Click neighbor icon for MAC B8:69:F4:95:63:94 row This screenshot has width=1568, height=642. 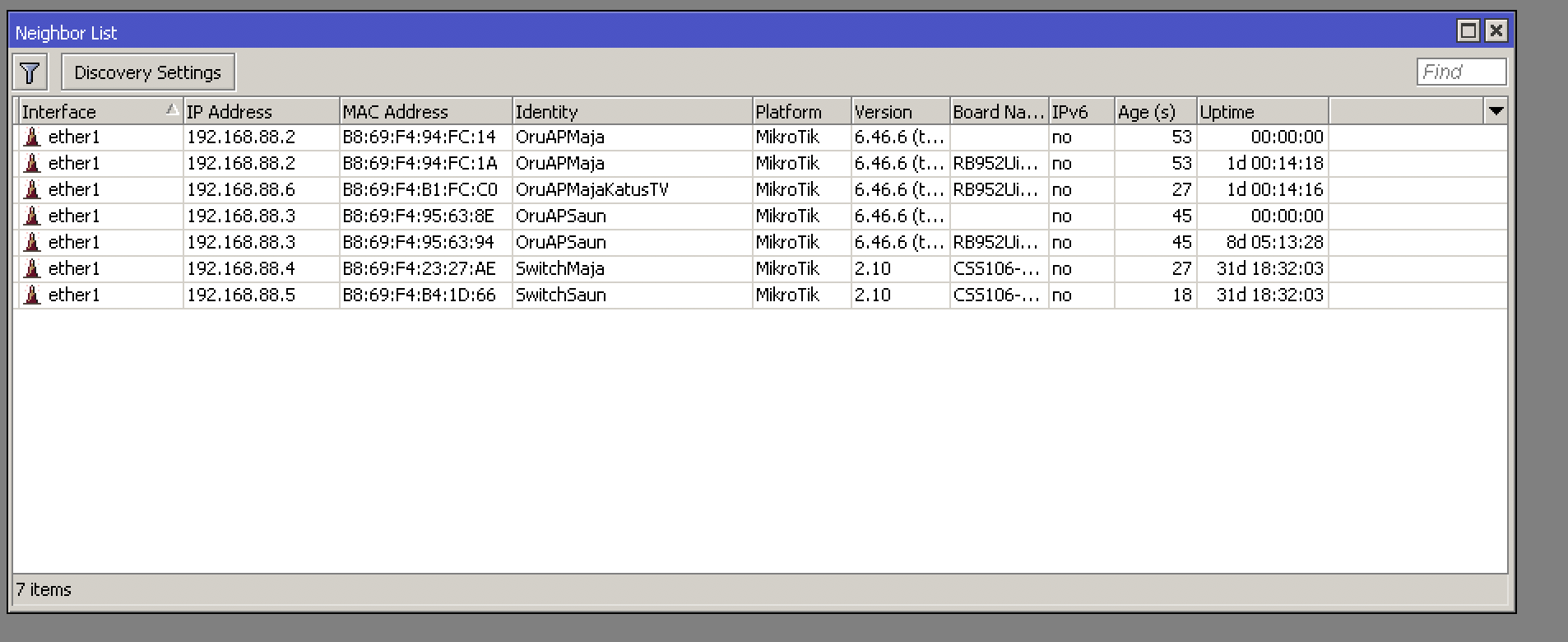point(32,242)
